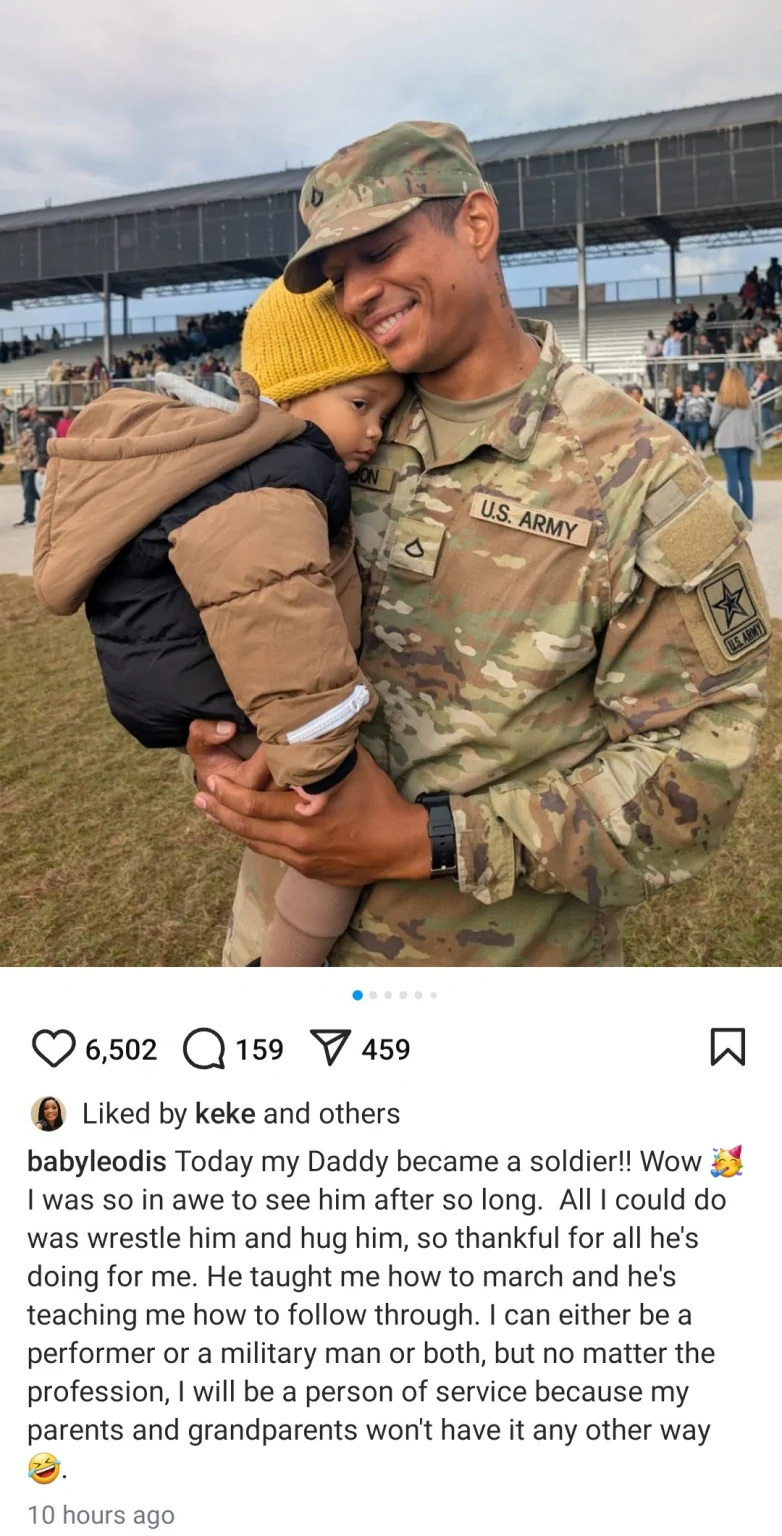Open the liker's profile picture avatar
The width and height of the screenshot is (782, 1536).
click(x=49, y=1113)
